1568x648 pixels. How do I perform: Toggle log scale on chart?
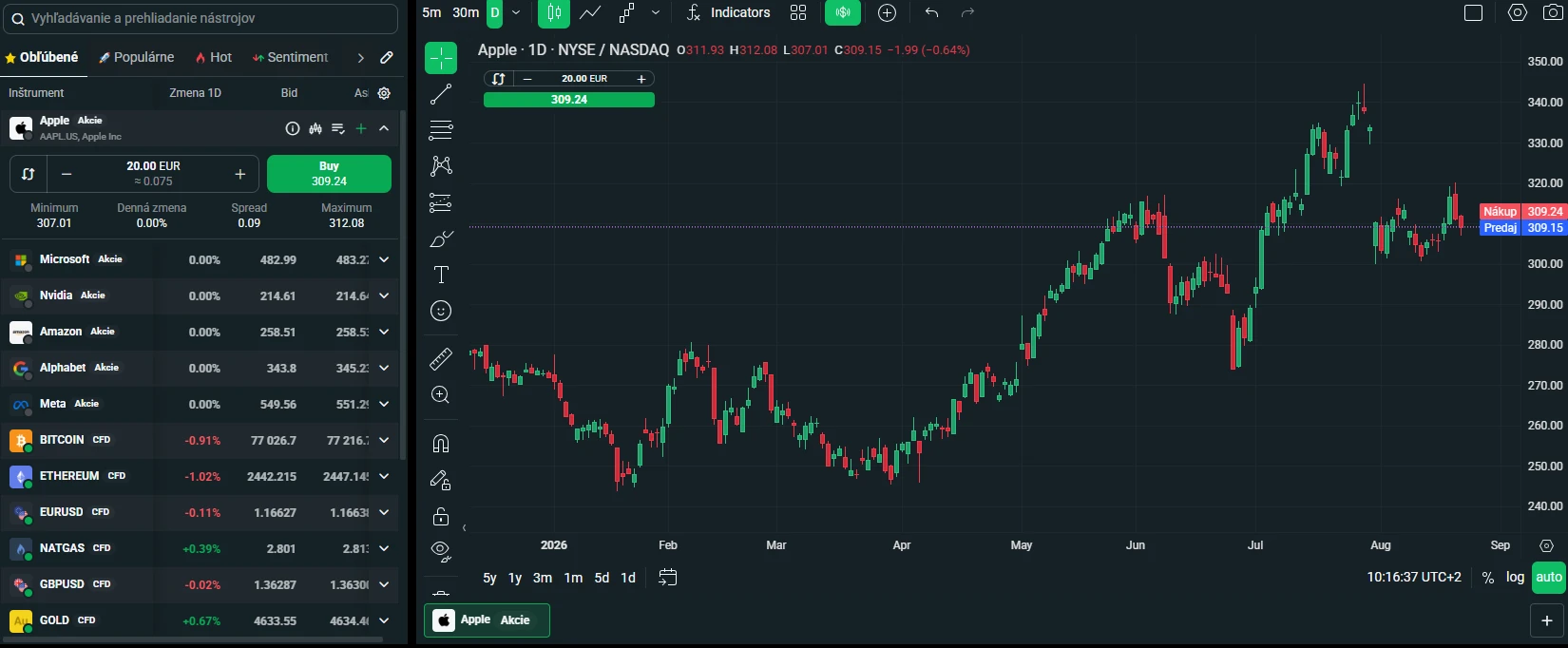click(1515, 577)
